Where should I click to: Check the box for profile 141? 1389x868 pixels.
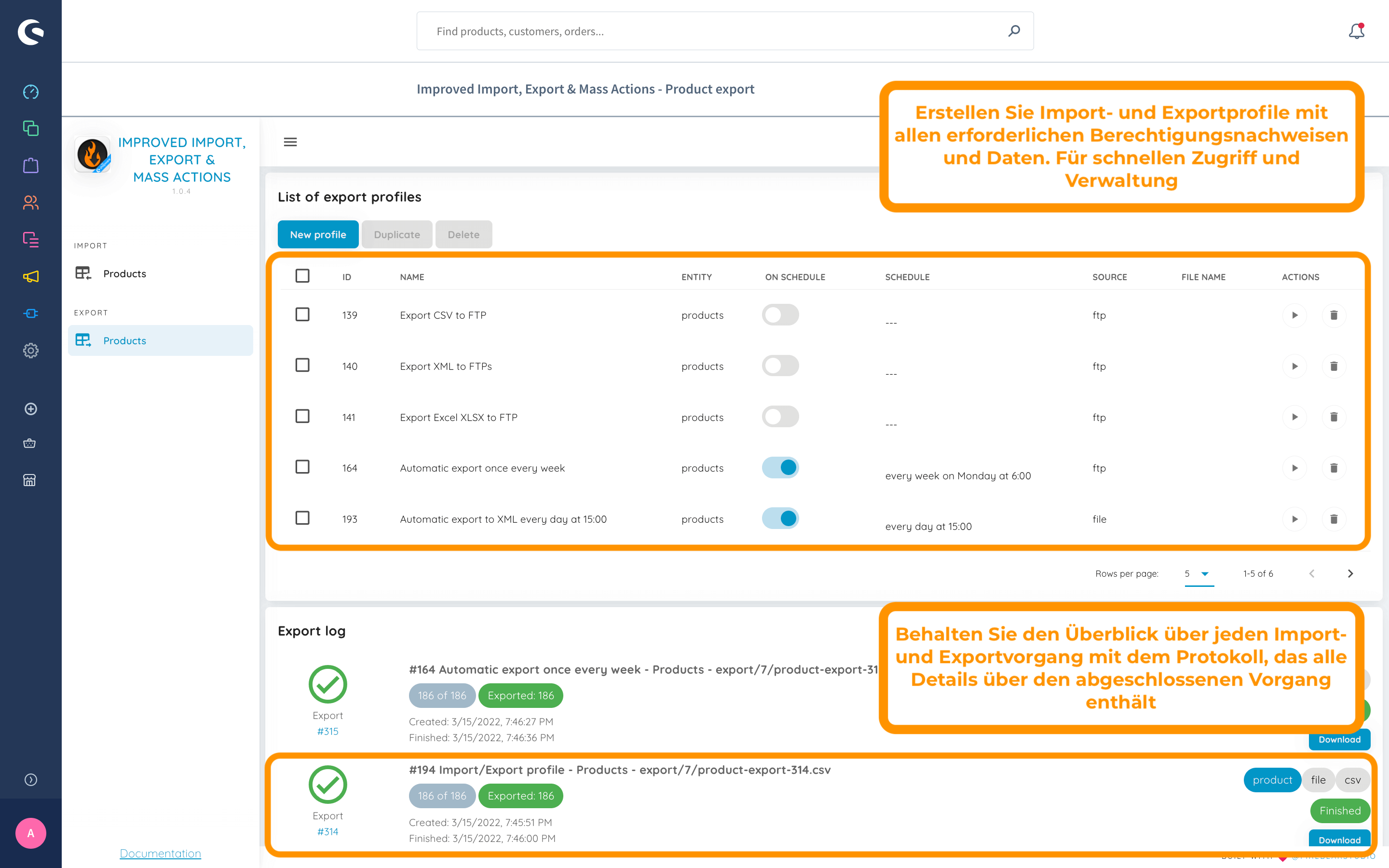click(302, 416)
